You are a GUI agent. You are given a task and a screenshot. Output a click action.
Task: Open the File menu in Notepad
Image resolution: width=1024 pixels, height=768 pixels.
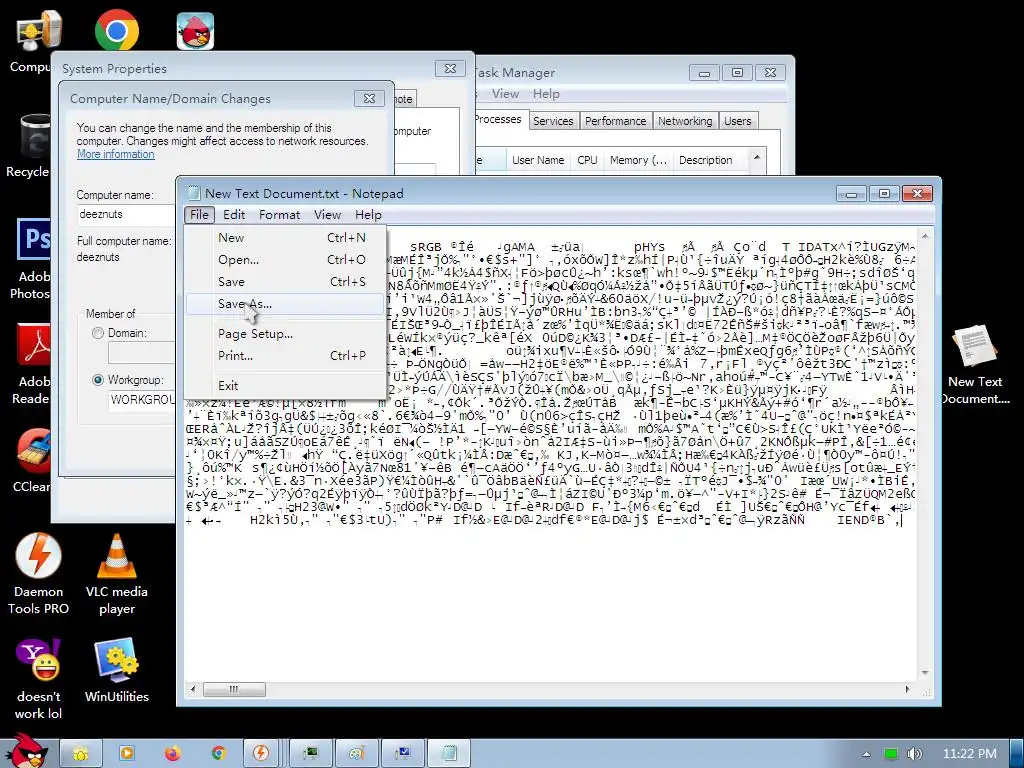tap(199, 214)
